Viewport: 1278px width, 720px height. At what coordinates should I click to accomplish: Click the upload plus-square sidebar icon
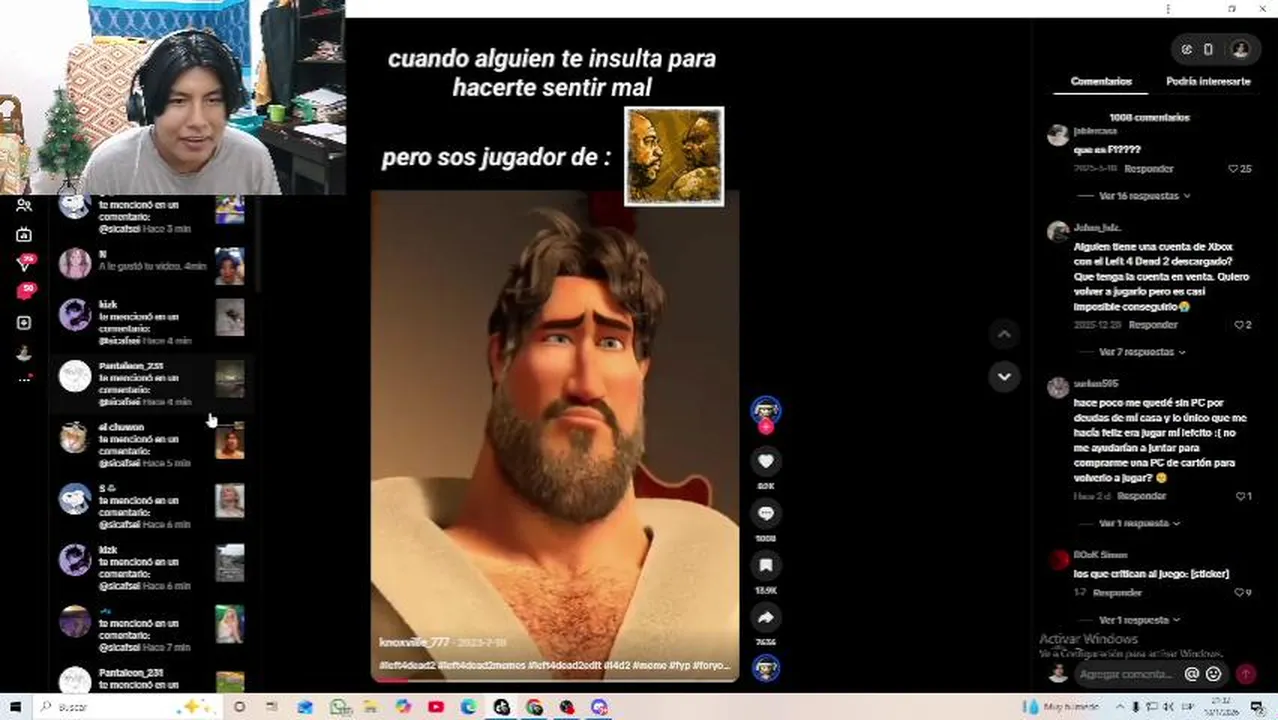pyautogui.click(x=24, y=323)
